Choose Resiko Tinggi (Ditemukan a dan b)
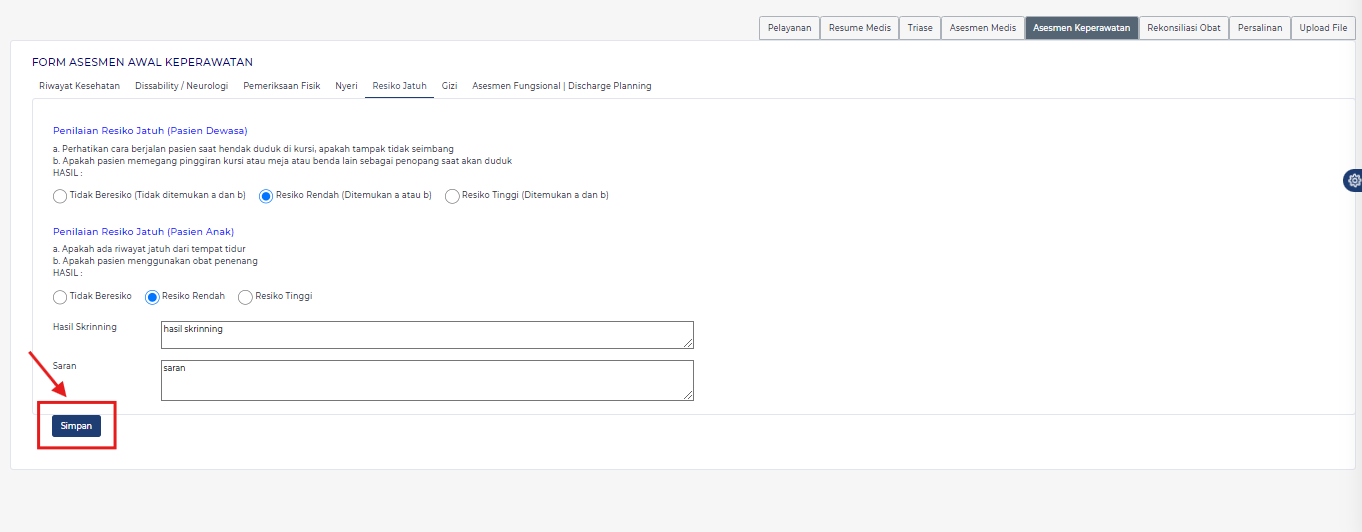1362x532 pixels. [452, 196]
